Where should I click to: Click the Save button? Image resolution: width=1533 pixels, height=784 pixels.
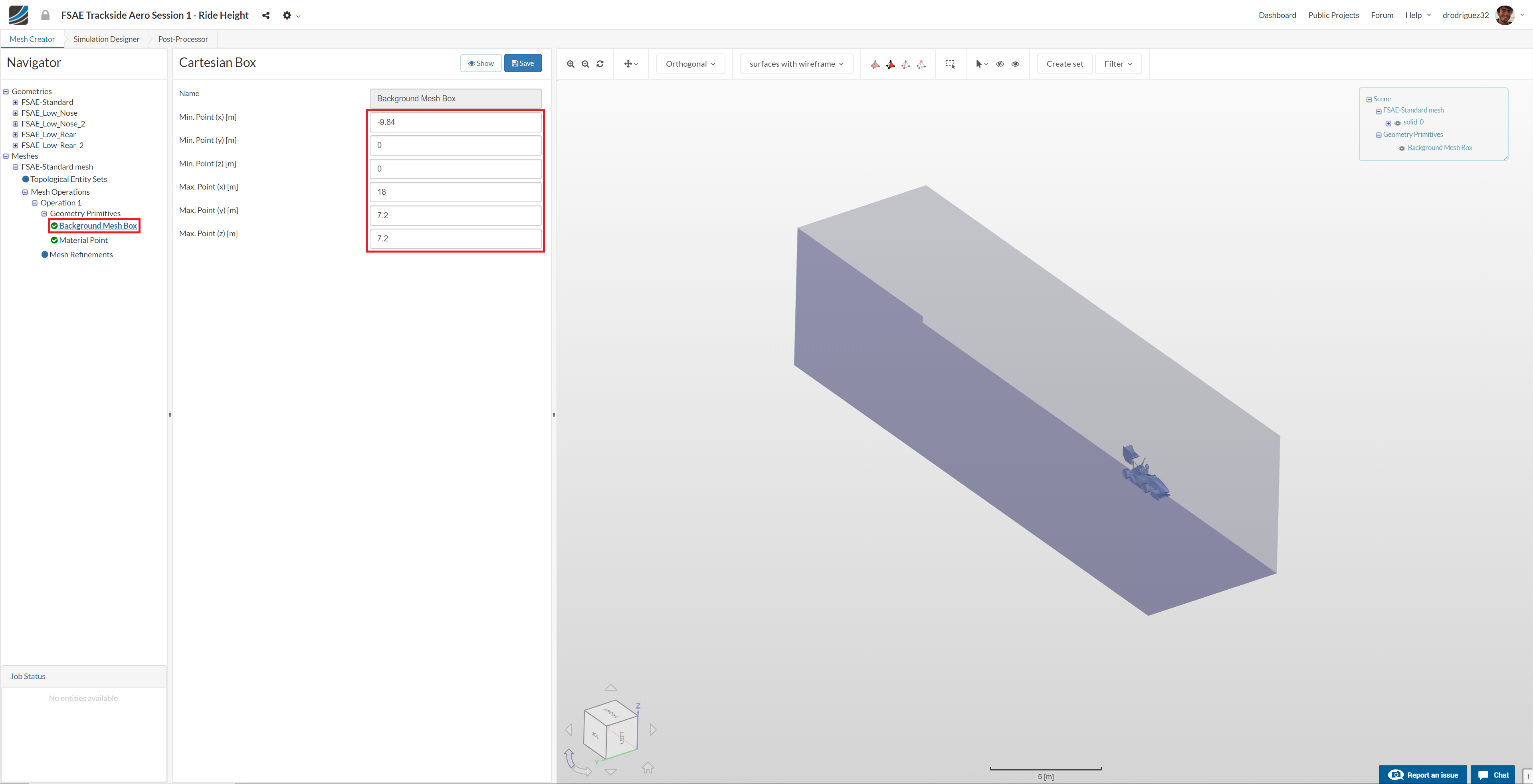(x=523, y=63)
